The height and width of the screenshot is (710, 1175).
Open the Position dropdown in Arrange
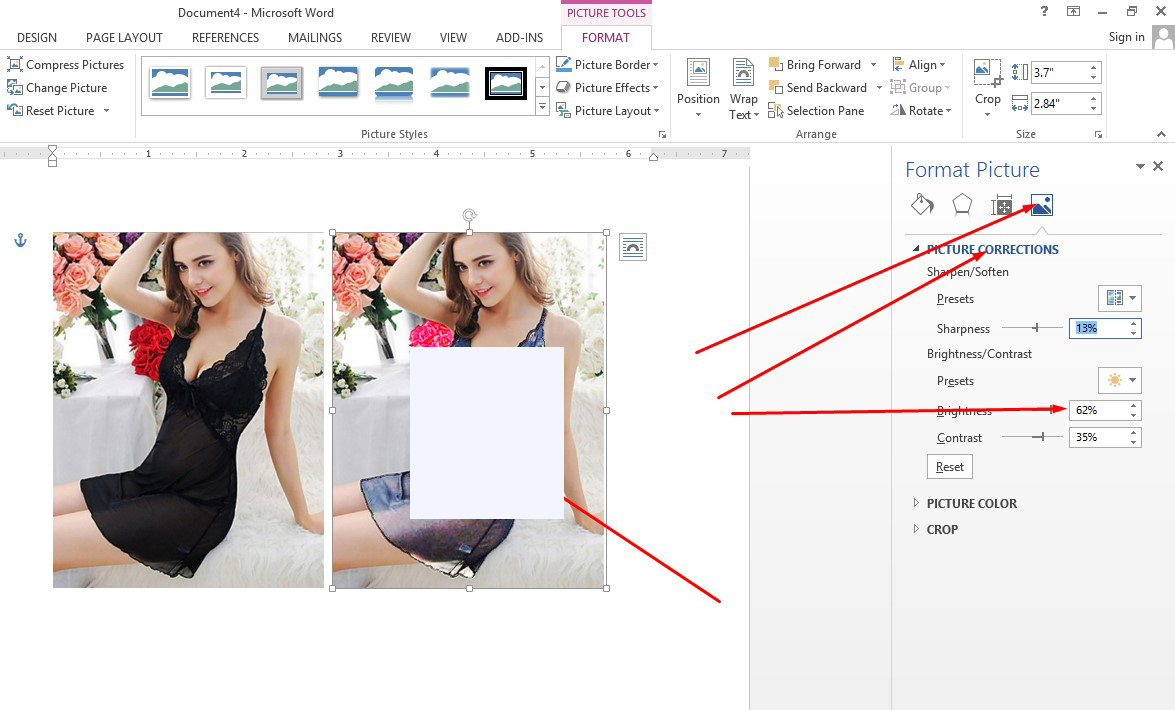pyautogui.click(x=698, y=89)
